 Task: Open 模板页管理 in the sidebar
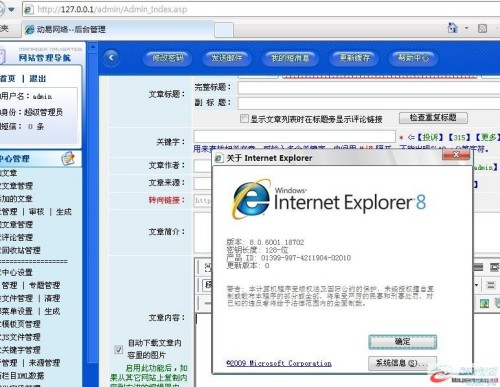point(20,324)
